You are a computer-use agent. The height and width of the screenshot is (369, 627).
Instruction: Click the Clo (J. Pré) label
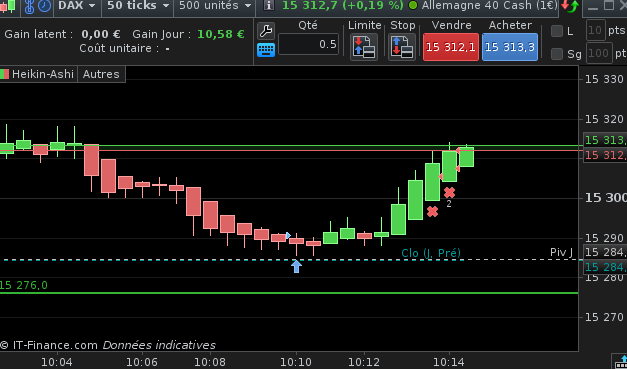click(x=431, y=253)
